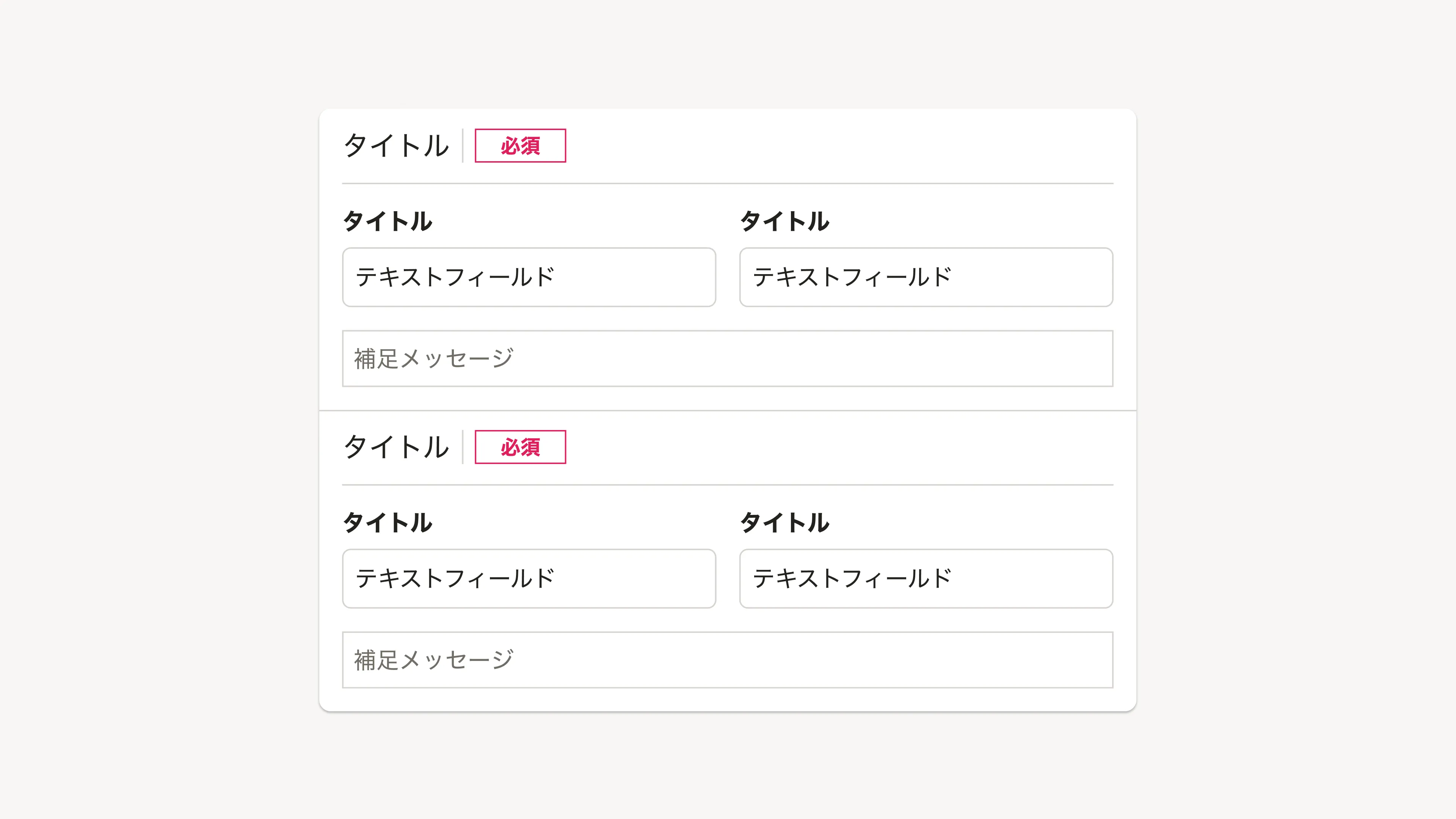
Task: Click the 必須 badge in the upper section
Action: (520, 146)
